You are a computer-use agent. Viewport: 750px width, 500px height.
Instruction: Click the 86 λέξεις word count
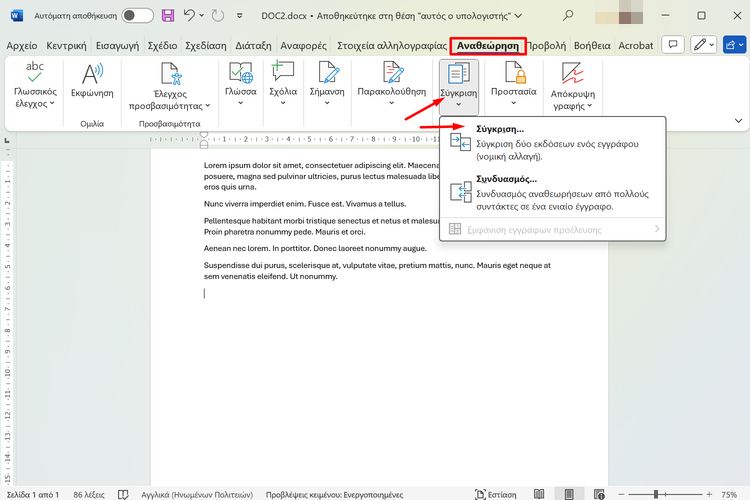pyautogui.click(x=89, y=494)
